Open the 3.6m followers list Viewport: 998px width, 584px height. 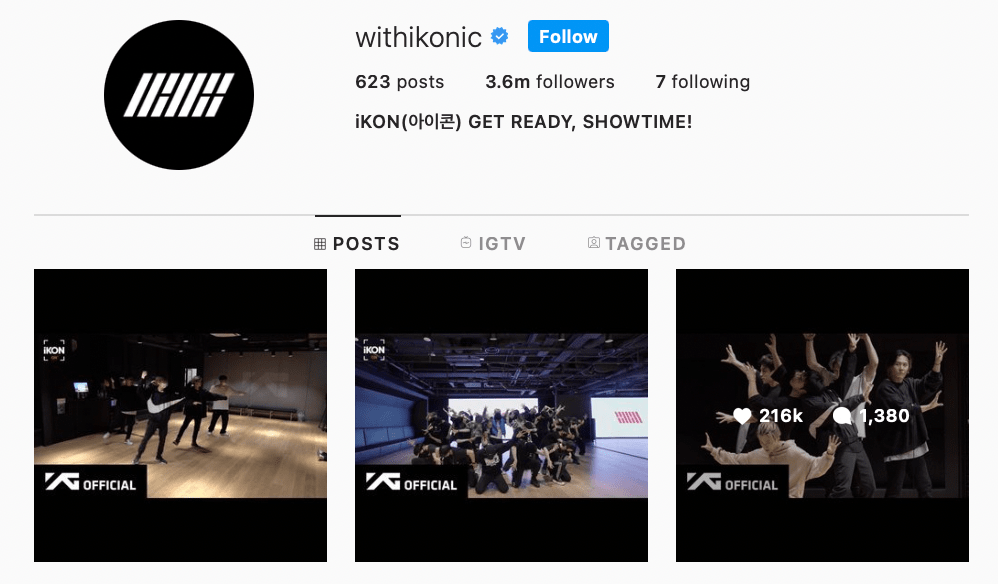pyautogui.click(x=550, y=82)
